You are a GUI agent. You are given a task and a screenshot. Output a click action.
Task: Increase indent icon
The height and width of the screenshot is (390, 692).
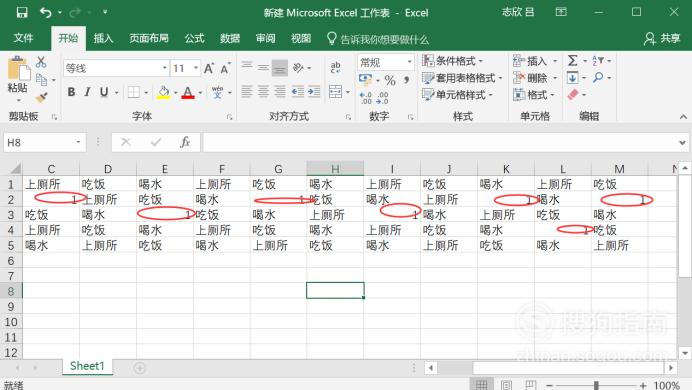click(314, 92)
